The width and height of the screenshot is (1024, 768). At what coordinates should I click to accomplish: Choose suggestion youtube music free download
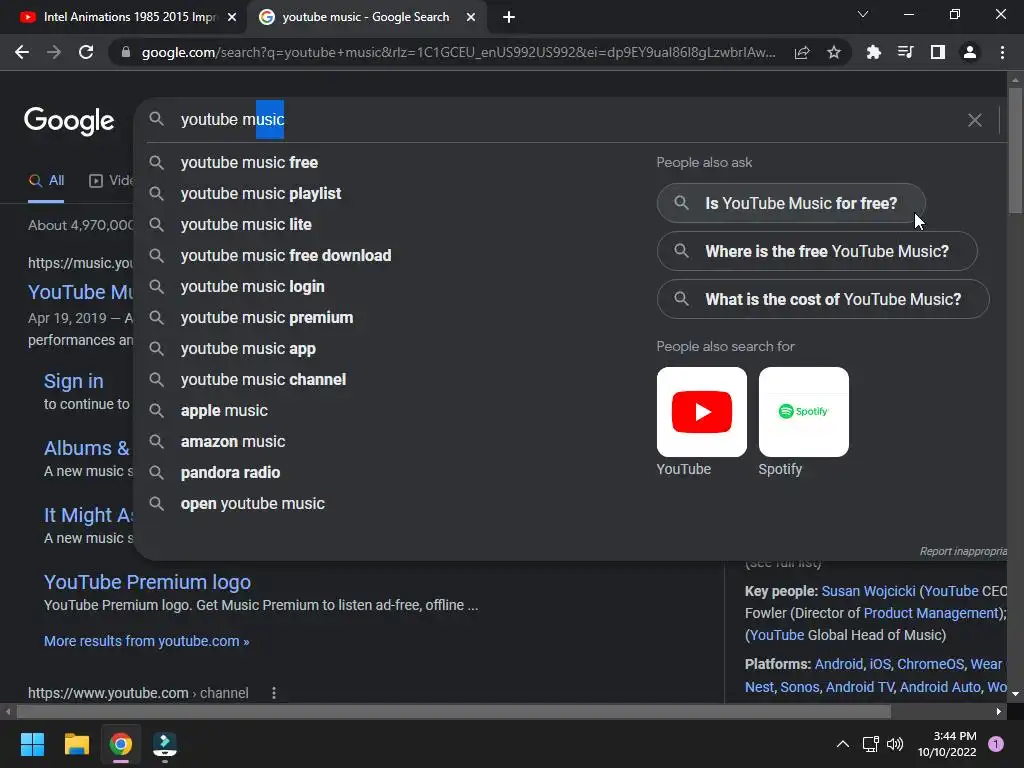coord(285,256)
